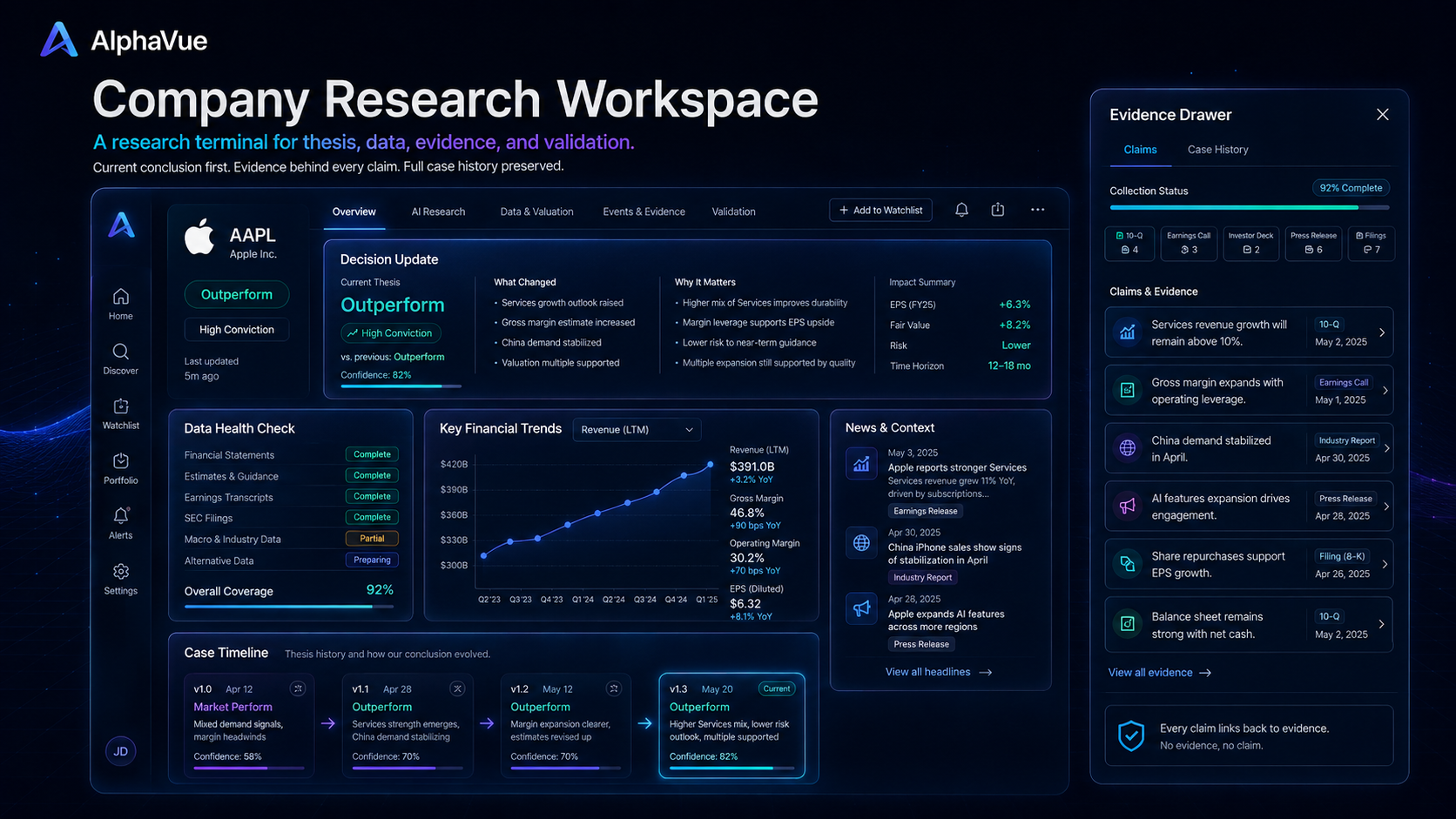Click the 'Partial' status for Macro & Industry Data
The image size is (1456, 819).
tap(372, 539)
